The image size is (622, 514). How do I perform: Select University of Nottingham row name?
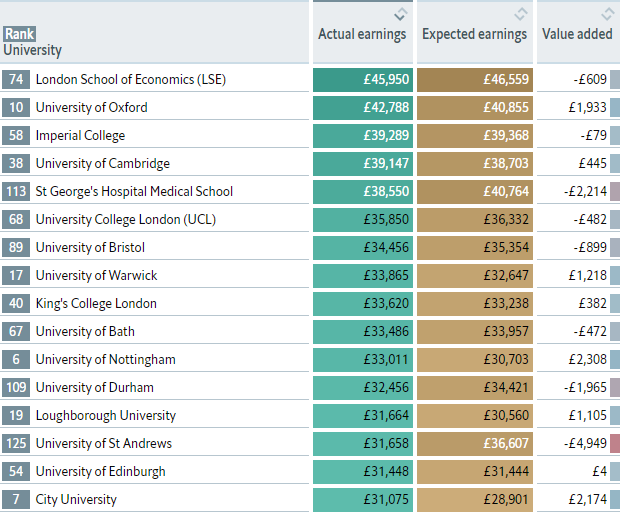click(106, 360)
